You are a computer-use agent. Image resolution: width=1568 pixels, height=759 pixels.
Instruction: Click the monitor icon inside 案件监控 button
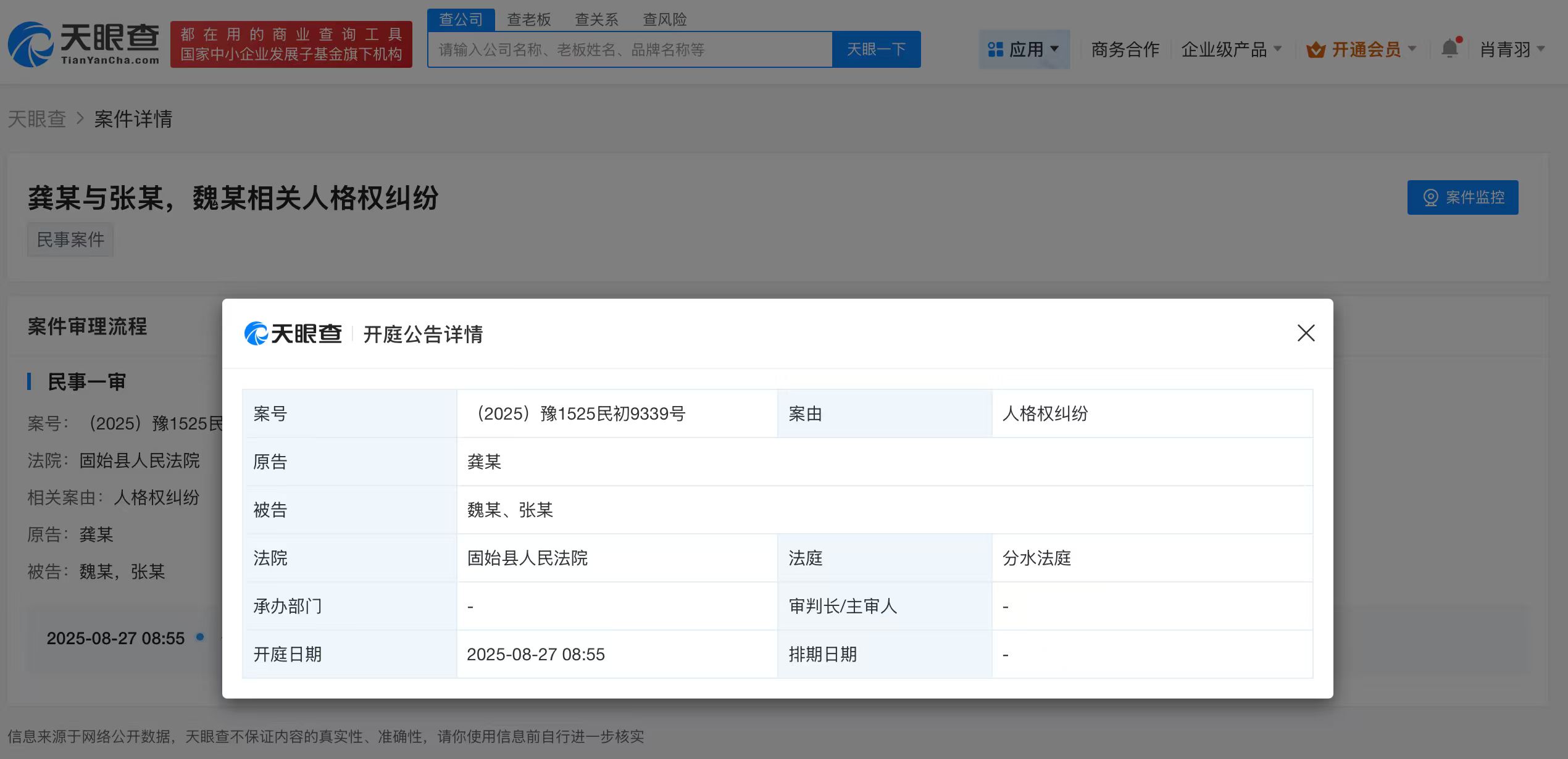[1430, 197]
